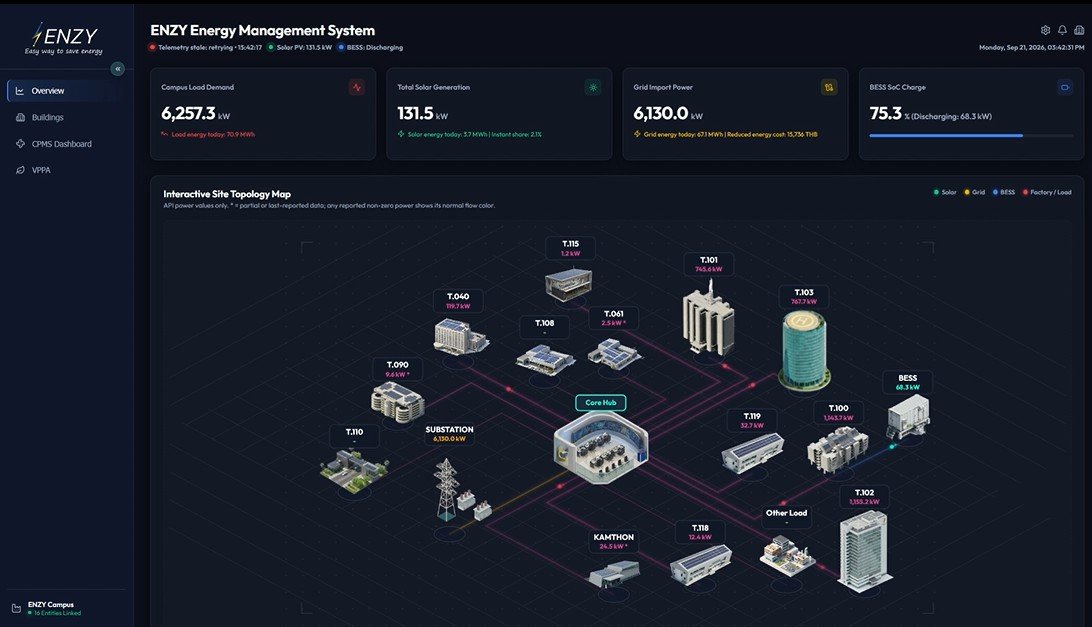Open settings gear icon in header
The width and height of the screenshot is (1092, 627).
[x=1045, y=30]
